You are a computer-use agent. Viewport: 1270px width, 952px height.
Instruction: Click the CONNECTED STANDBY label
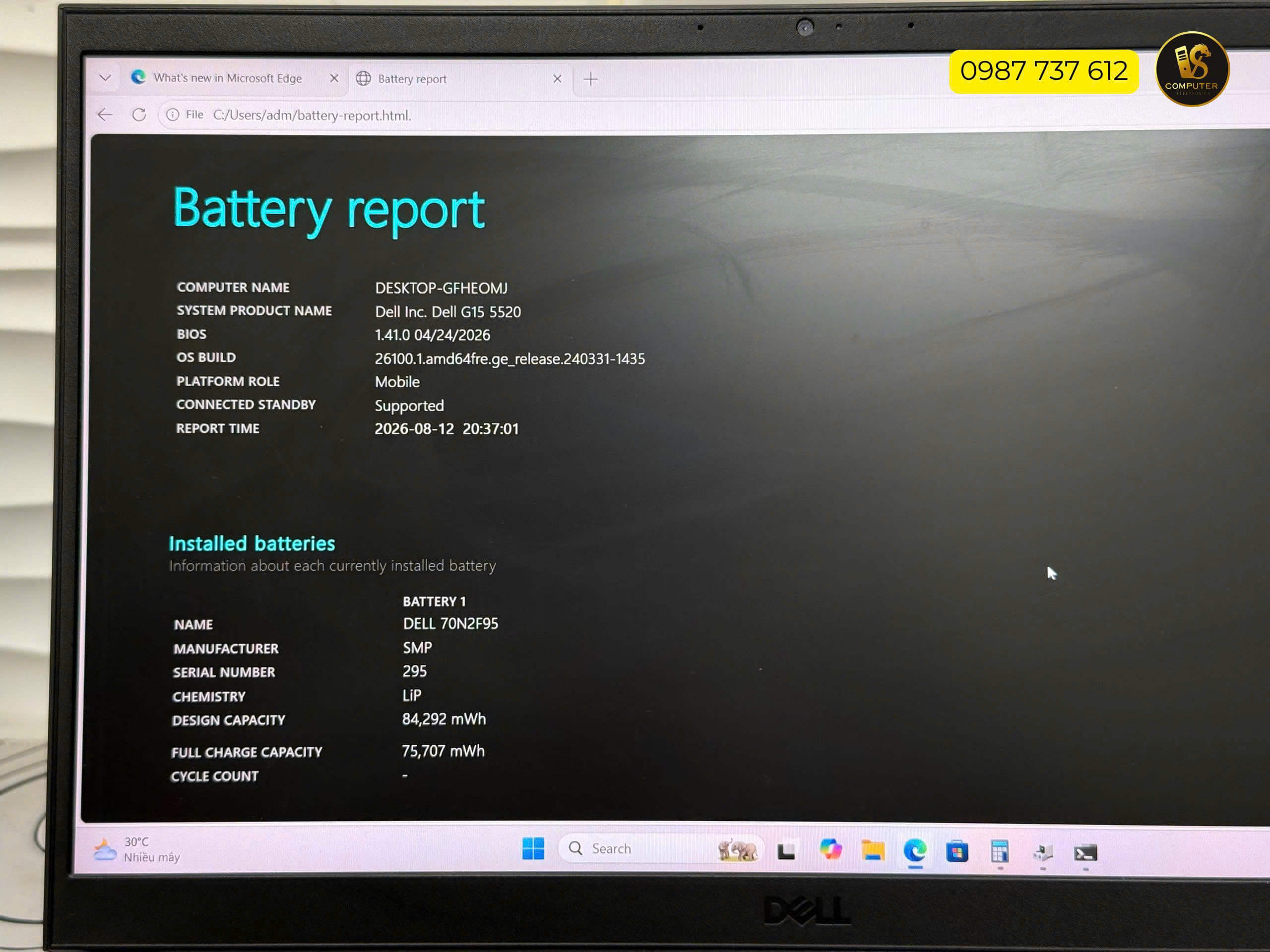pyautogui.click(x=246, y=405)
